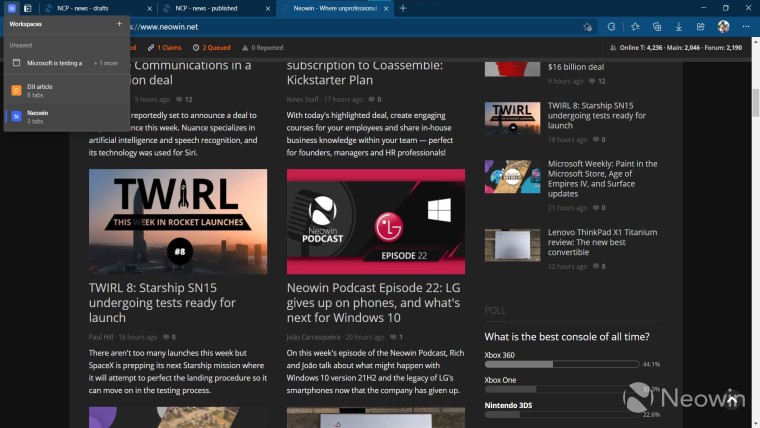Open 'TWIRL 8: Starship SN15' main headline
Image resolution: width=760 pixels, height=428 pixels.
point(162,302)
